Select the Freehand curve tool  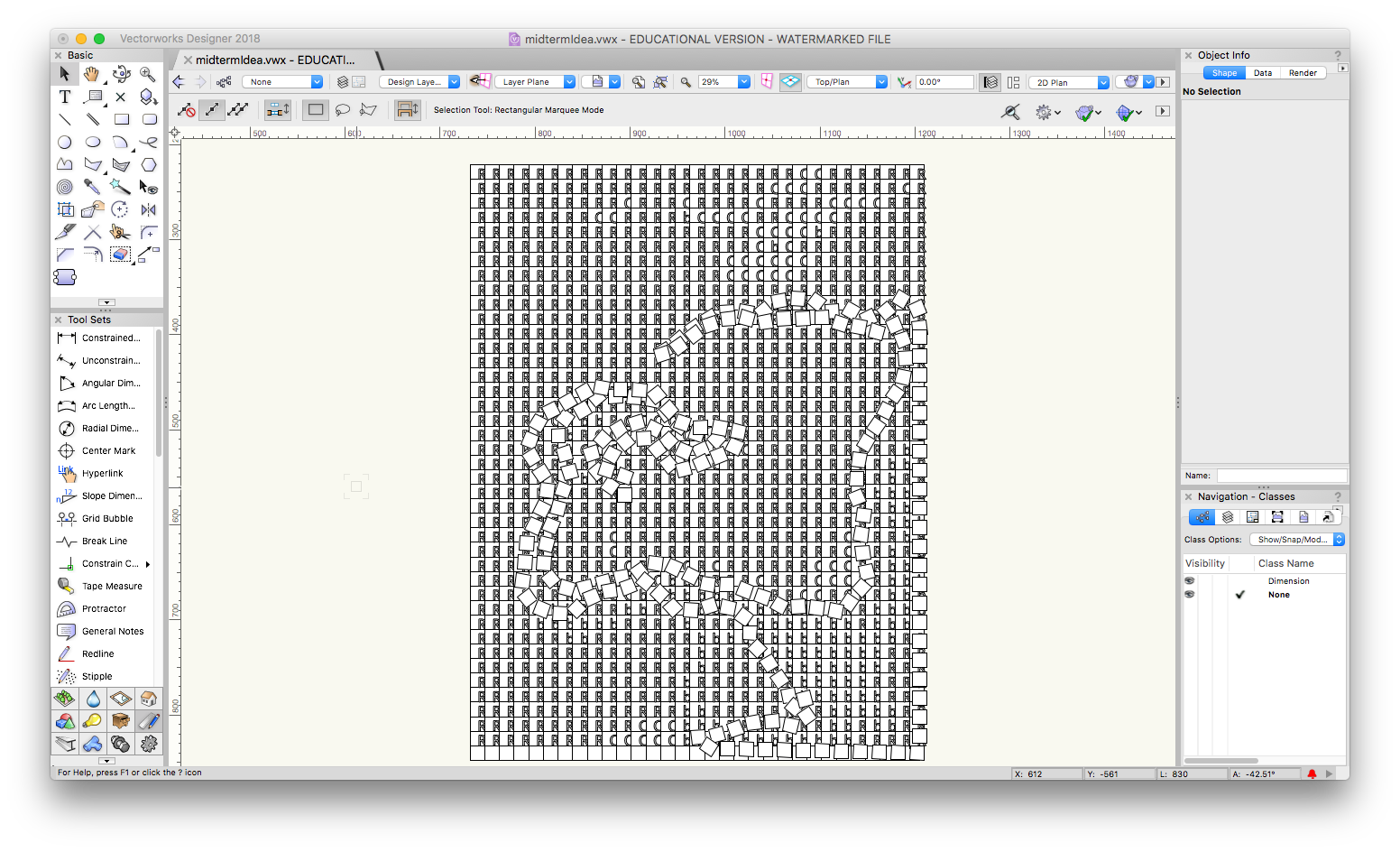(x=149, y=142)
